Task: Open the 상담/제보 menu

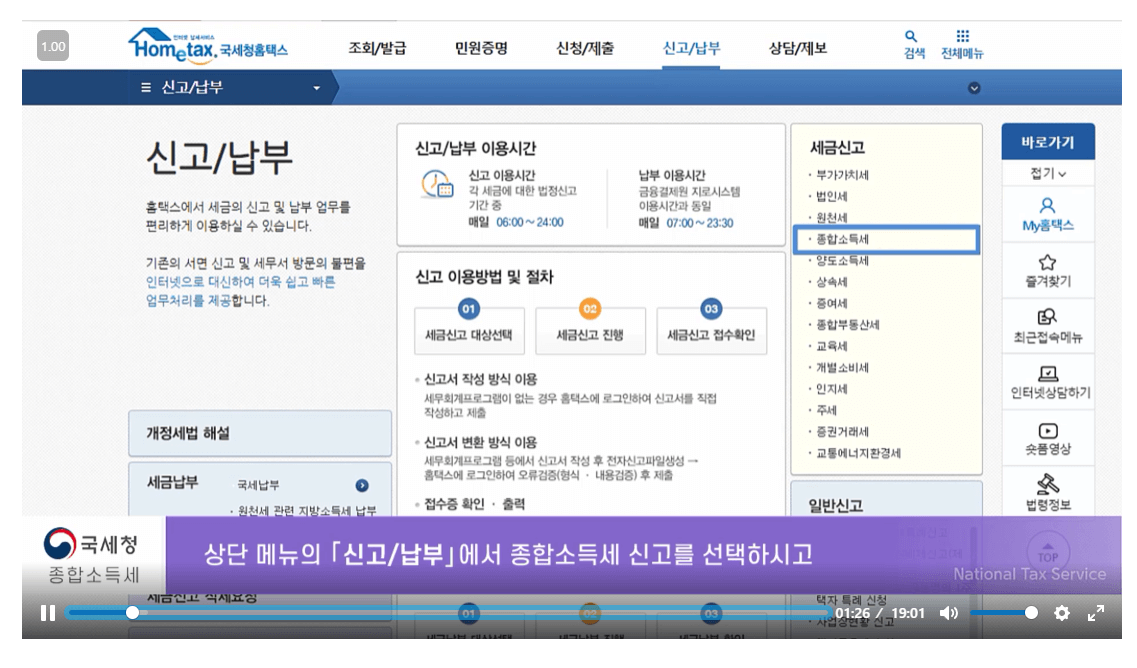Action: 797,49
